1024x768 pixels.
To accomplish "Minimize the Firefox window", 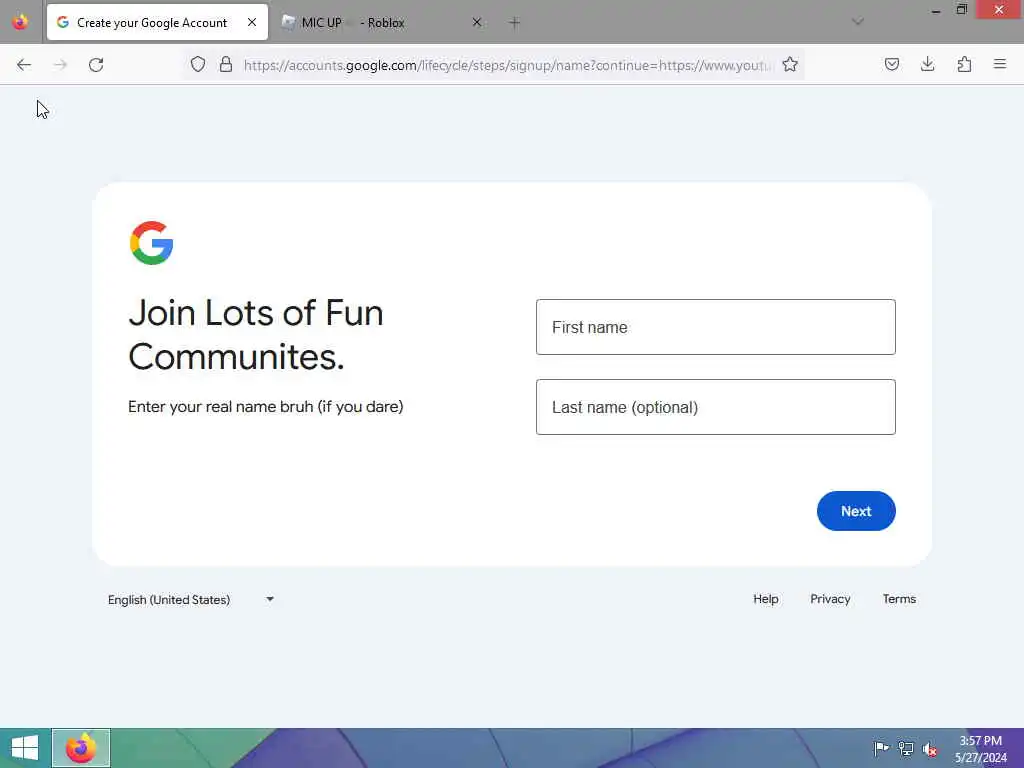I will [935, 10].
